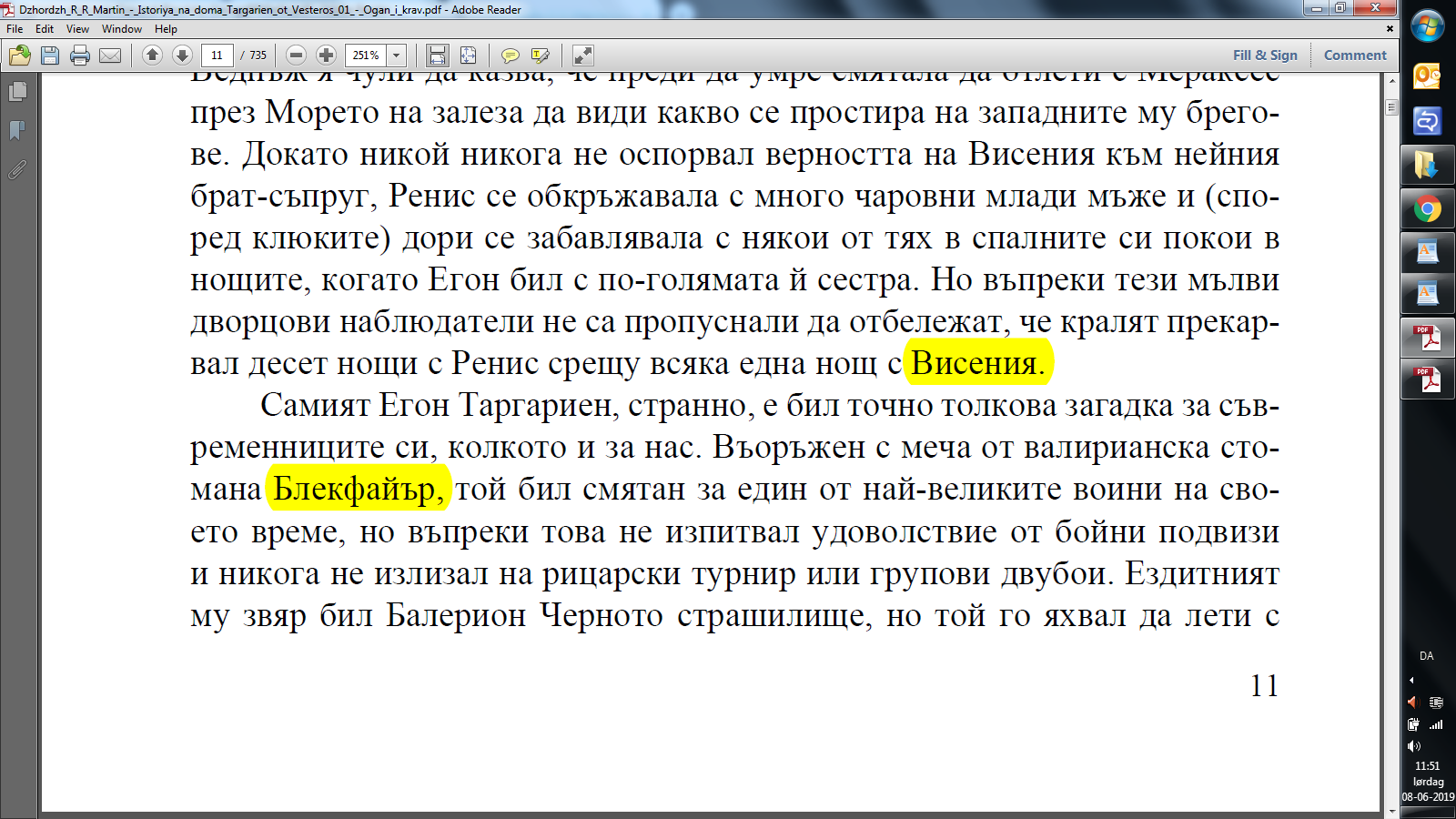Click the Open file toolbar icon
The width and height of the screenshot is (1456, 819).
[x=20, y=56]
